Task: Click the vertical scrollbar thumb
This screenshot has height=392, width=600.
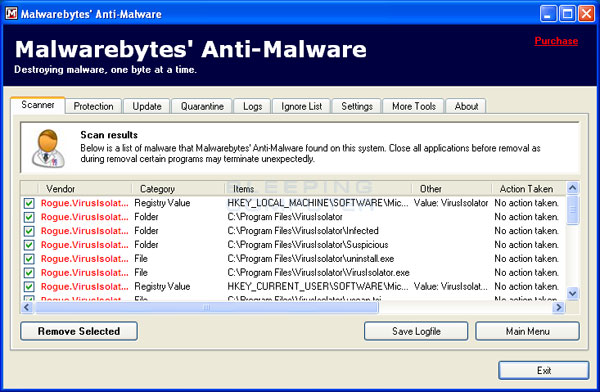Action: [x=572, y=210]
